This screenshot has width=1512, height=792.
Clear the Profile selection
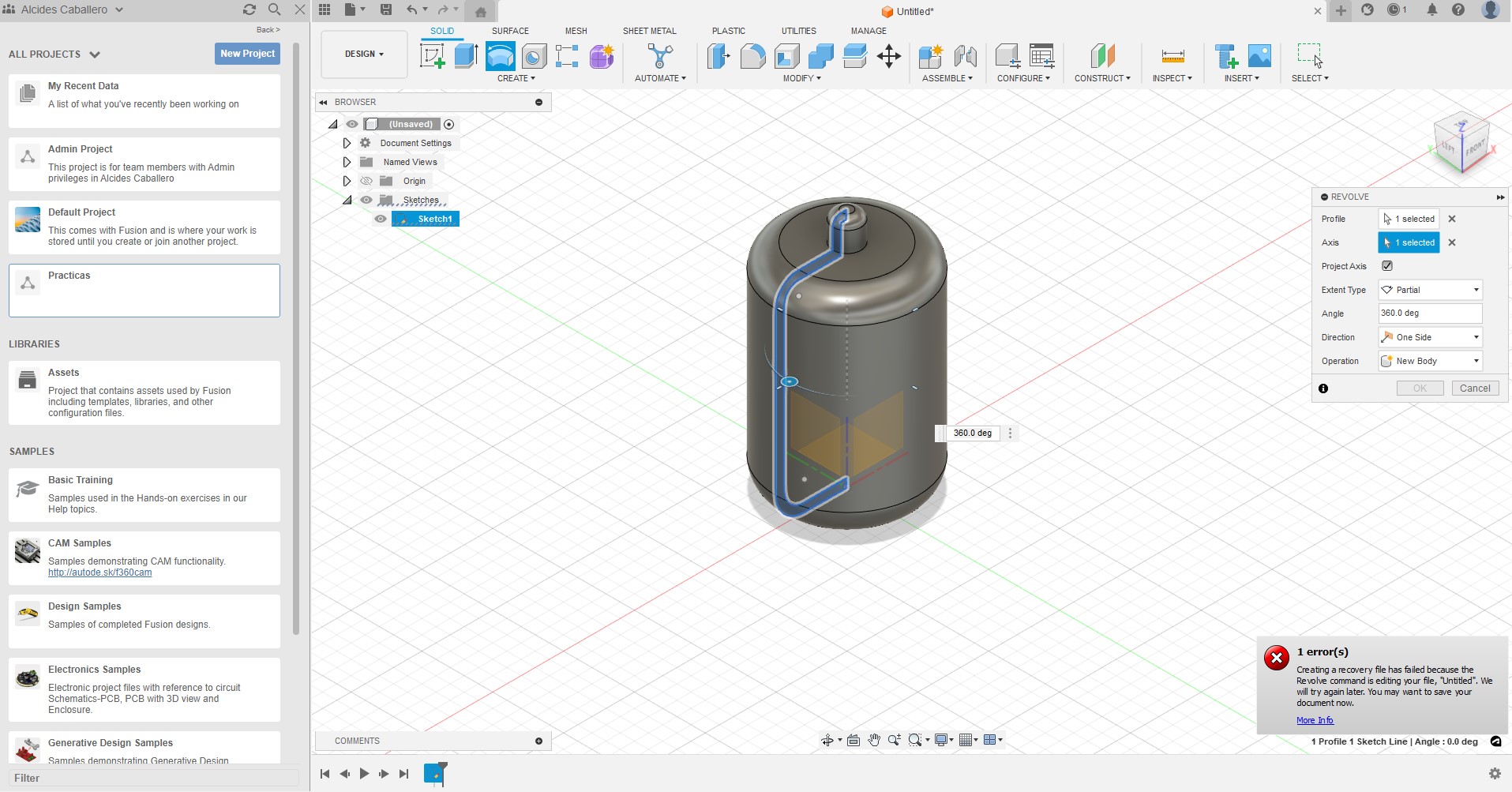1451,219
